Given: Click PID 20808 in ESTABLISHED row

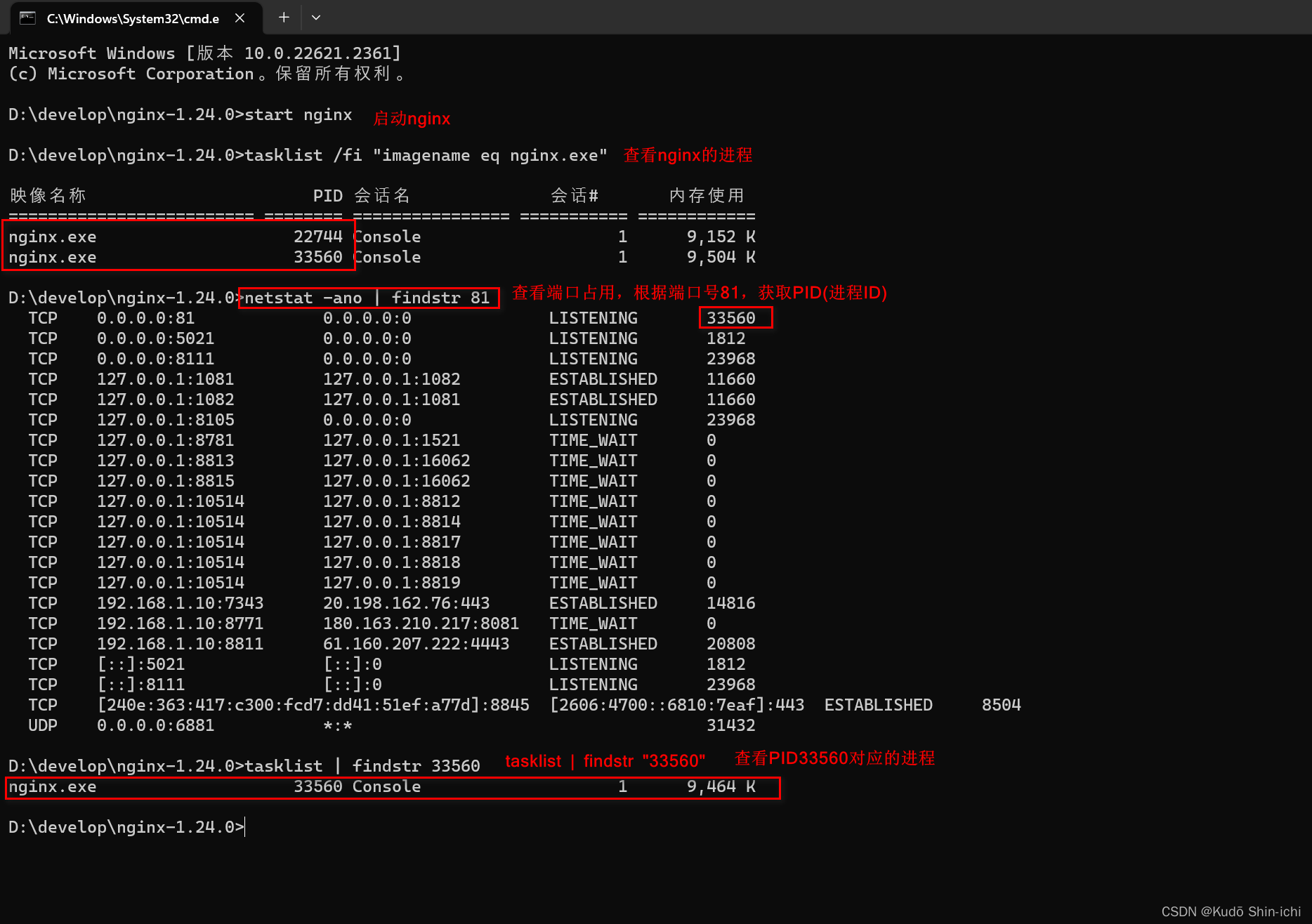Looking at the screenshot, I should point(730,644).
